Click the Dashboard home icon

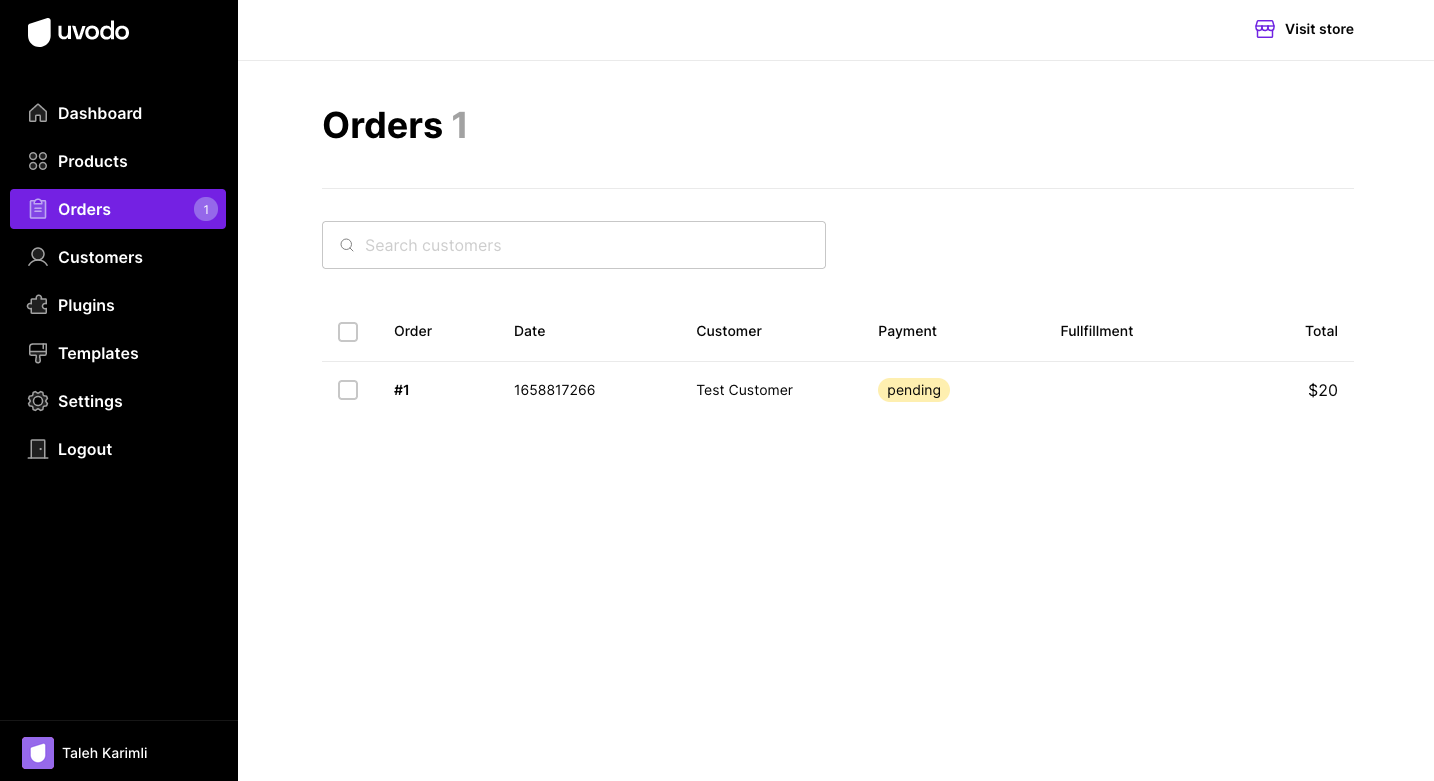(x=38, y=113)
